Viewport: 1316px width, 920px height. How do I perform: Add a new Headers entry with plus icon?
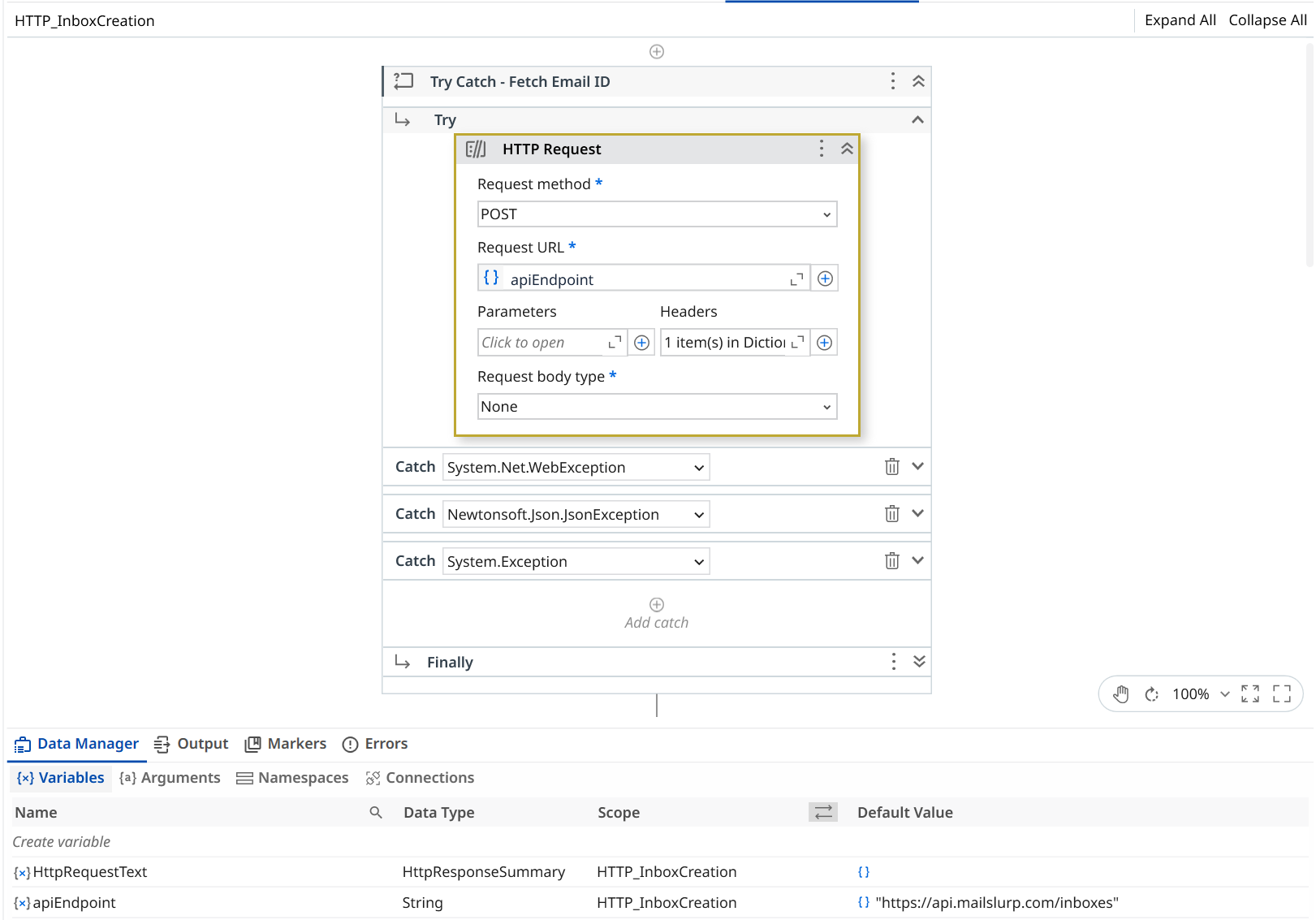824,342
